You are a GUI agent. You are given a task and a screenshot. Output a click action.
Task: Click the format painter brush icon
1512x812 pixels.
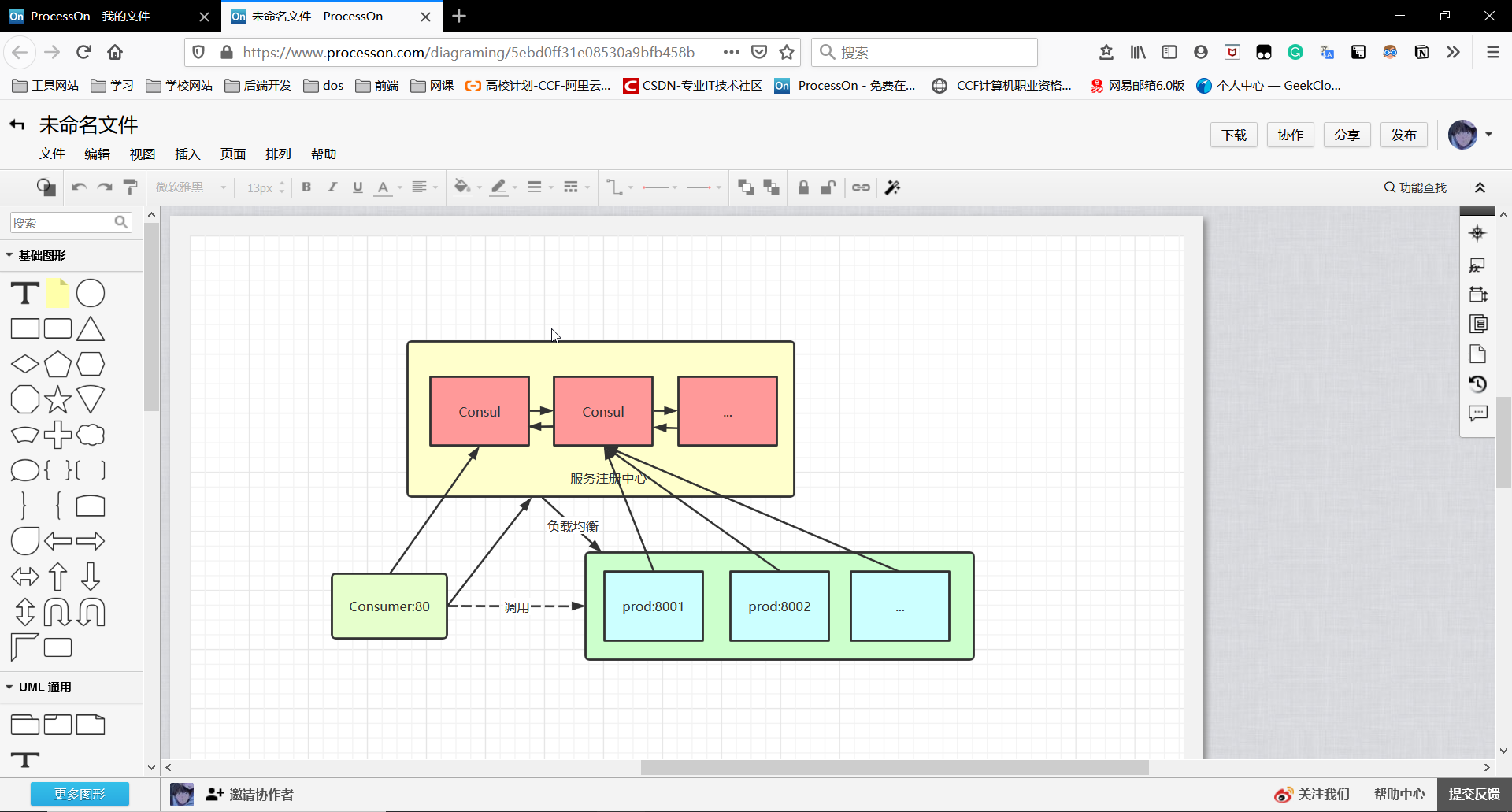point(131,187)
